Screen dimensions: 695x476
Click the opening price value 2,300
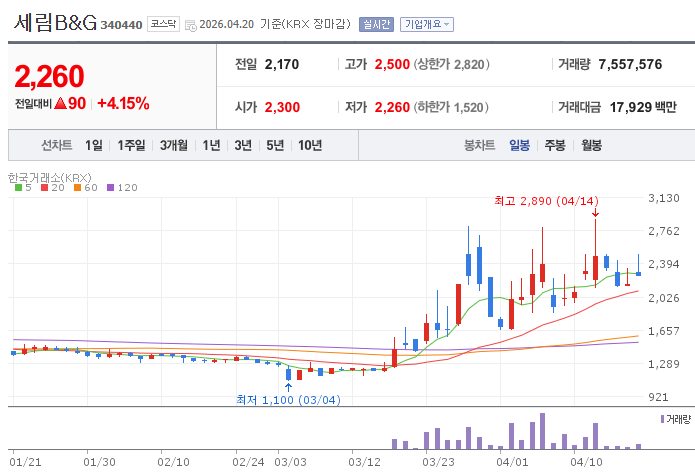point(282,107)
